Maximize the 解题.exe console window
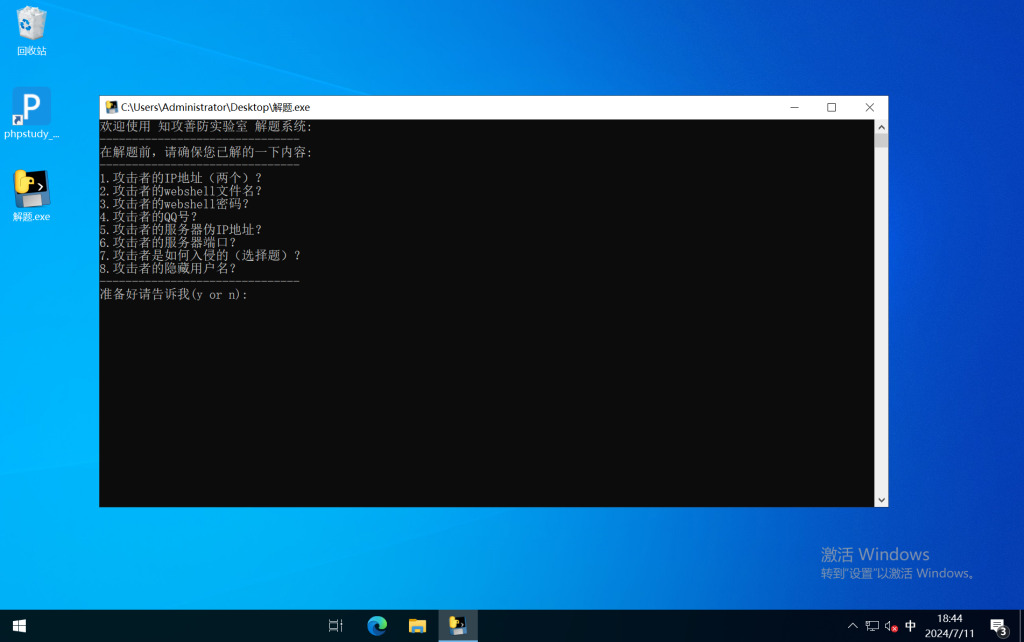 click(x=831, y=107)
